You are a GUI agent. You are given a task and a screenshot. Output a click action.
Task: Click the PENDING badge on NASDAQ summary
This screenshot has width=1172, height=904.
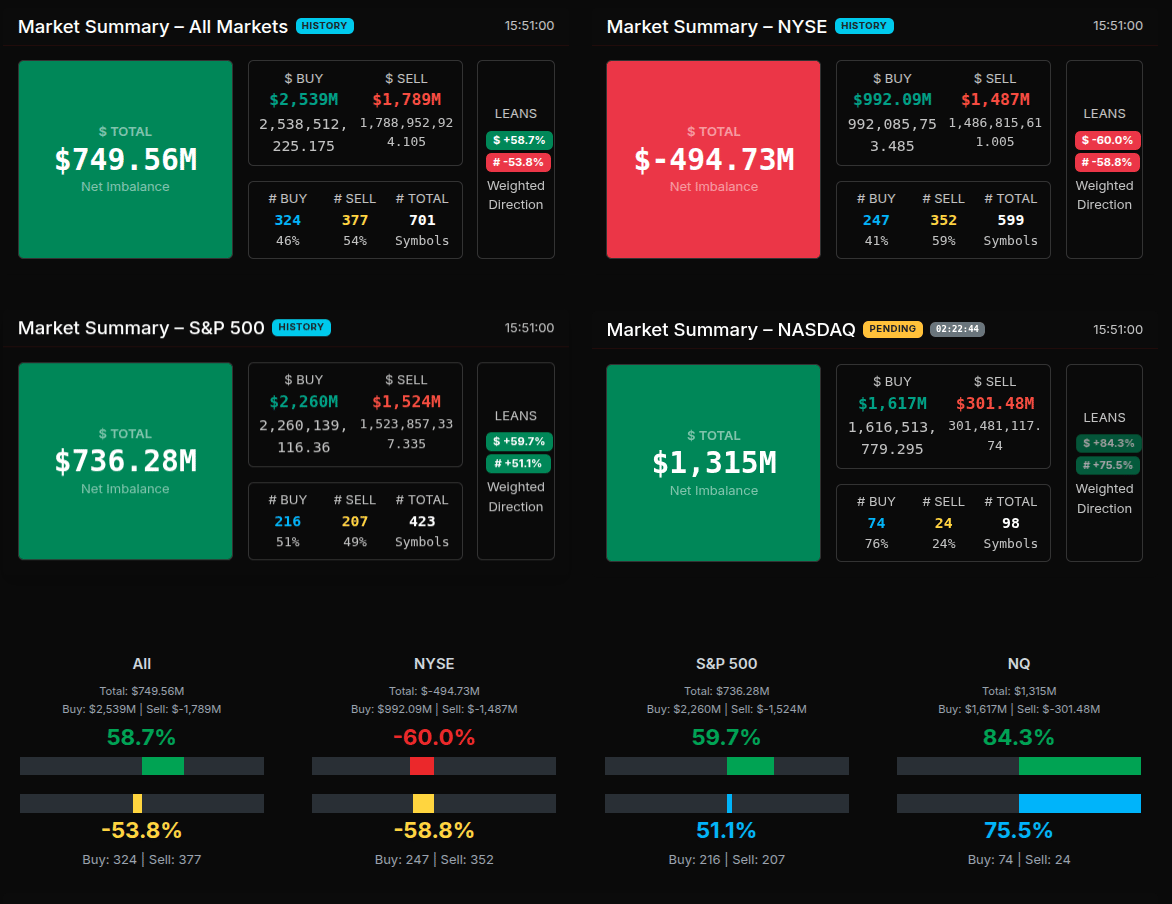click(892, 329)
